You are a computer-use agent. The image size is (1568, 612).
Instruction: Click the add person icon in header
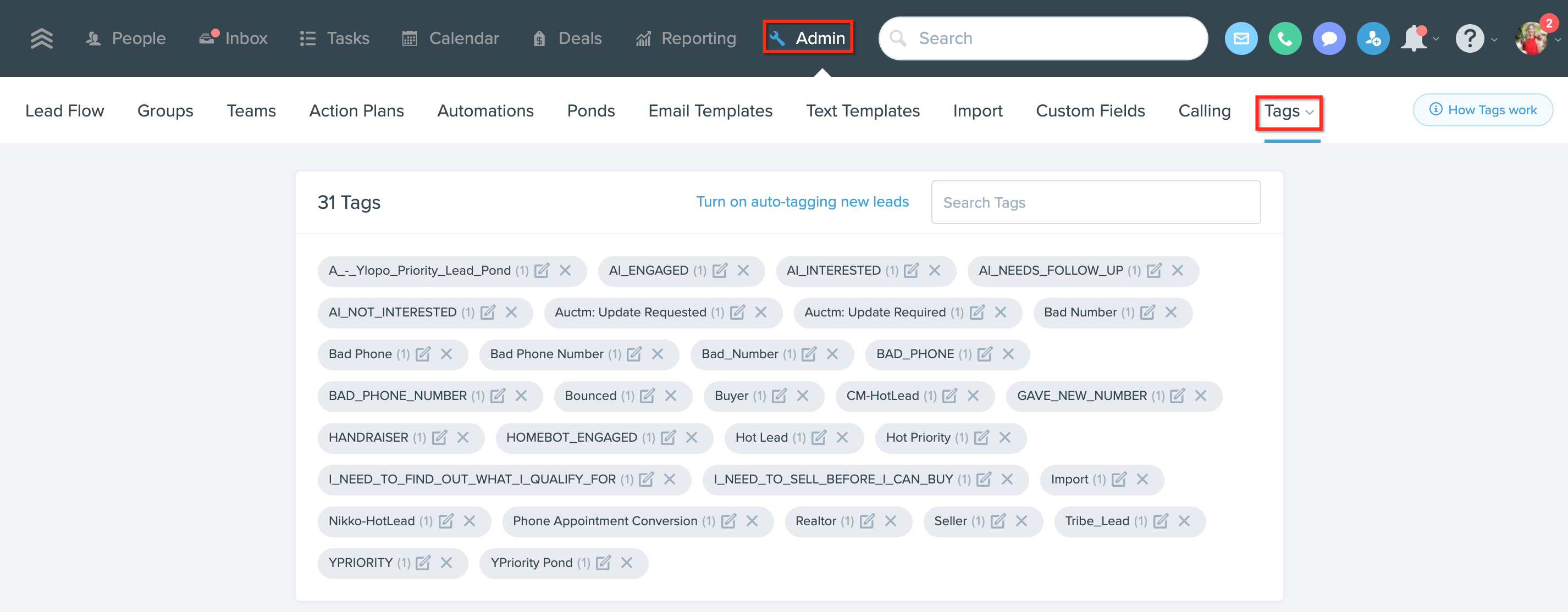click(1373, 38)
